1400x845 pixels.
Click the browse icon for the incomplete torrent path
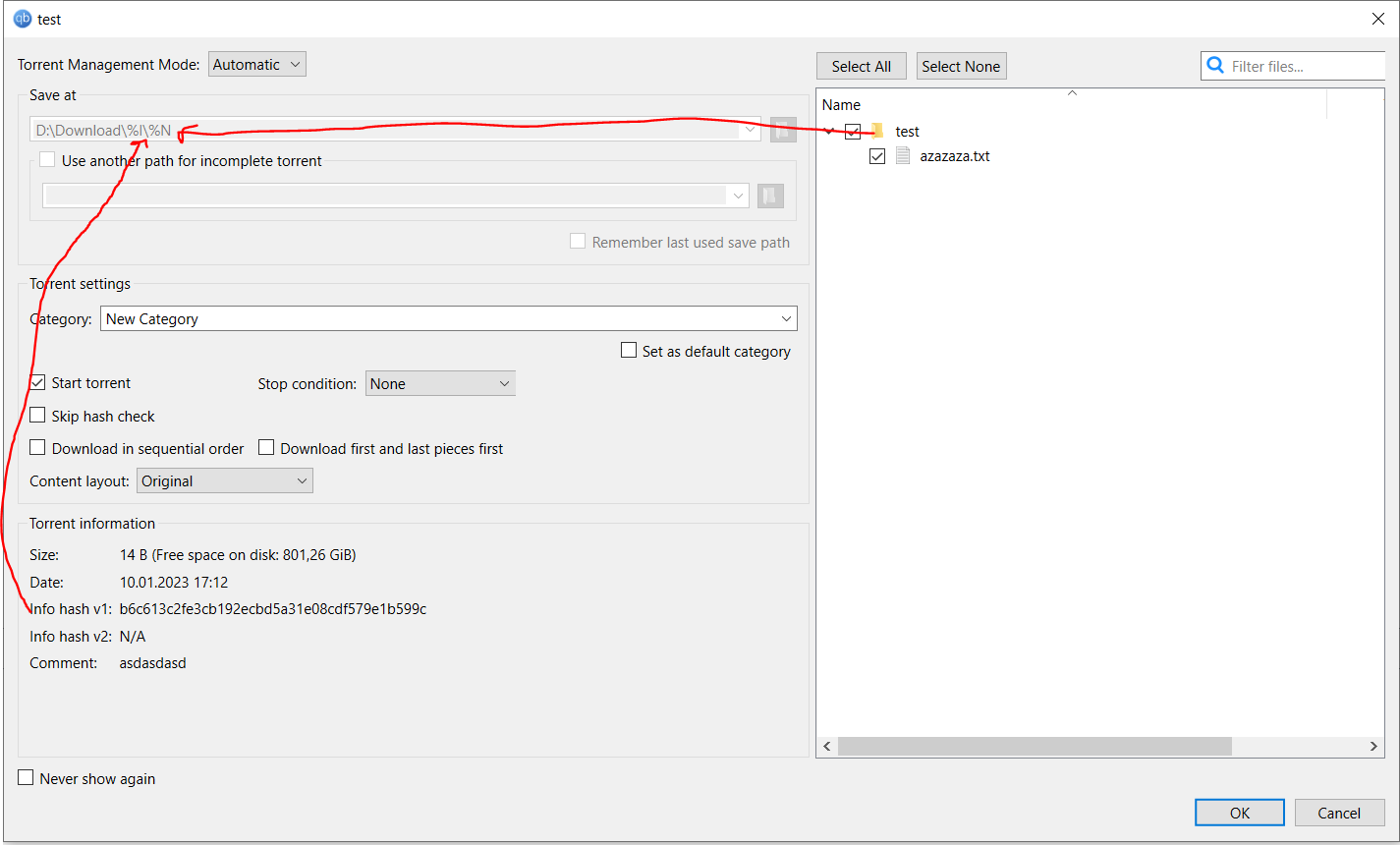[769, 196]
